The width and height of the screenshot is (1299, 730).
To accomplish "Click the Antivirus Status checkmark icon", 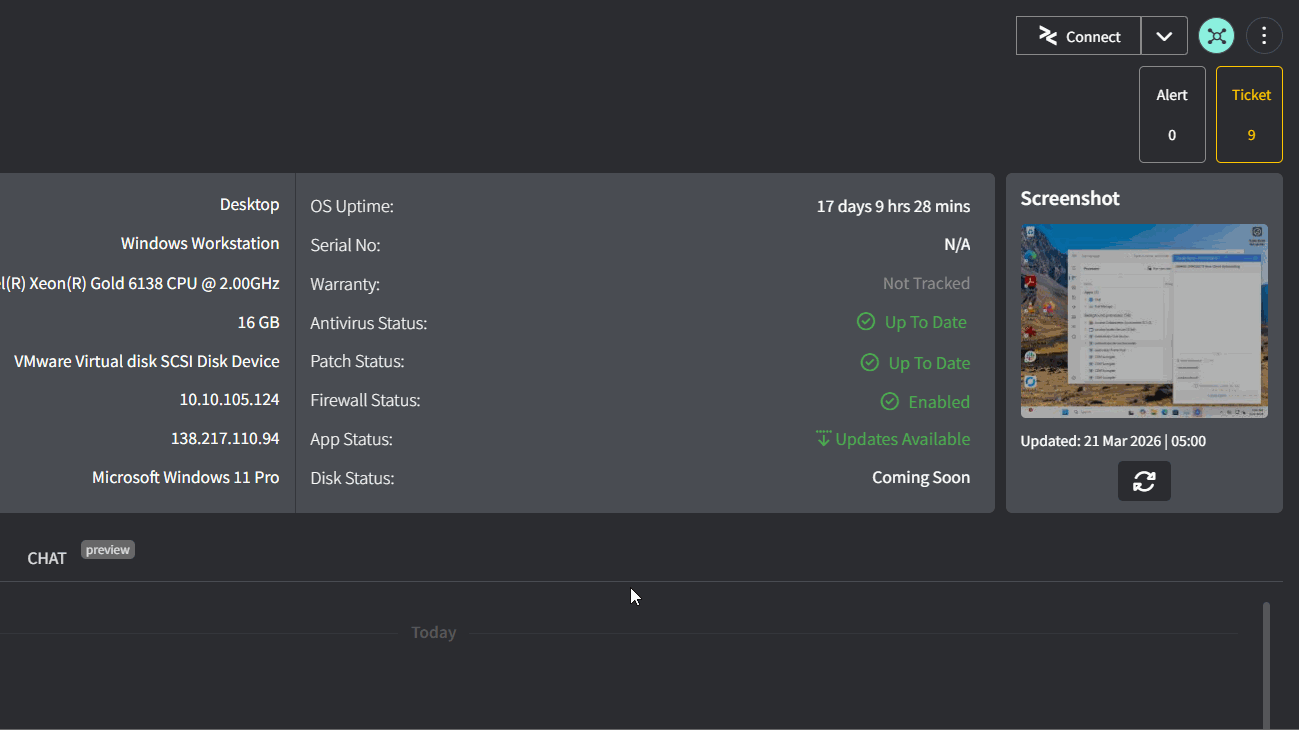I will coord(866,322).
